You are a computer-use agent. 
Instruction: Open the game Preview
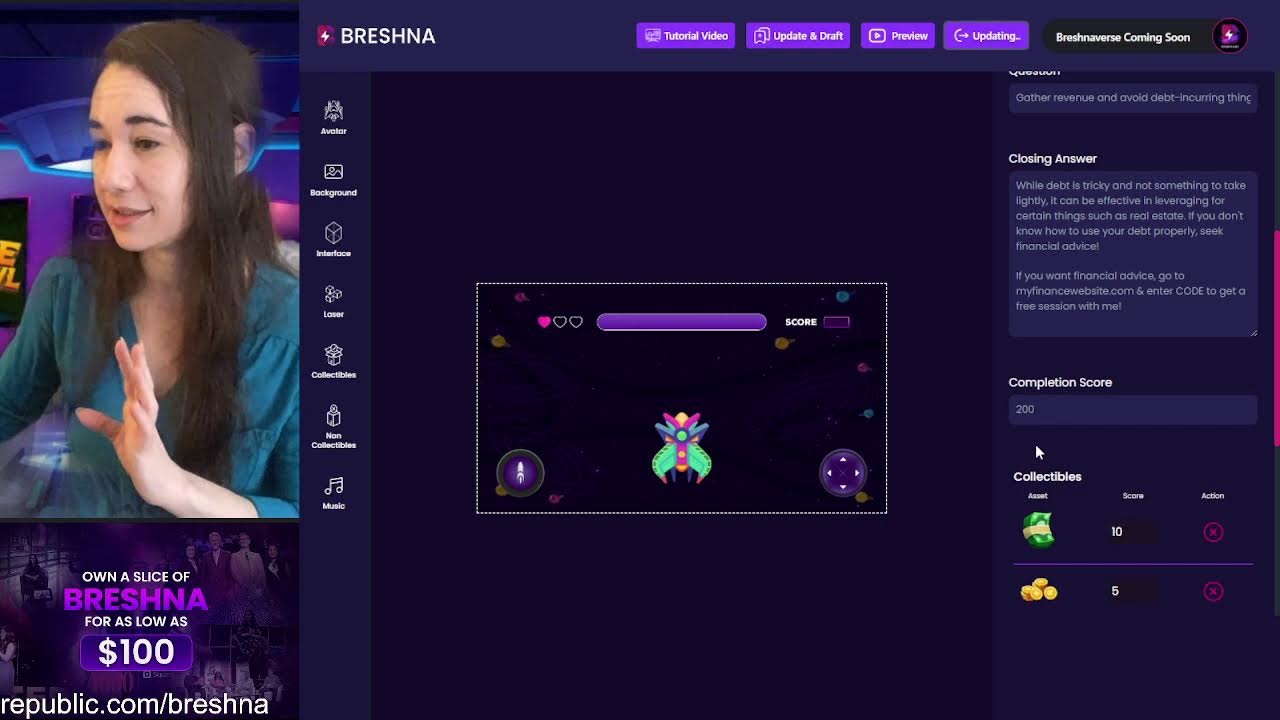click(x=898, y=36)
